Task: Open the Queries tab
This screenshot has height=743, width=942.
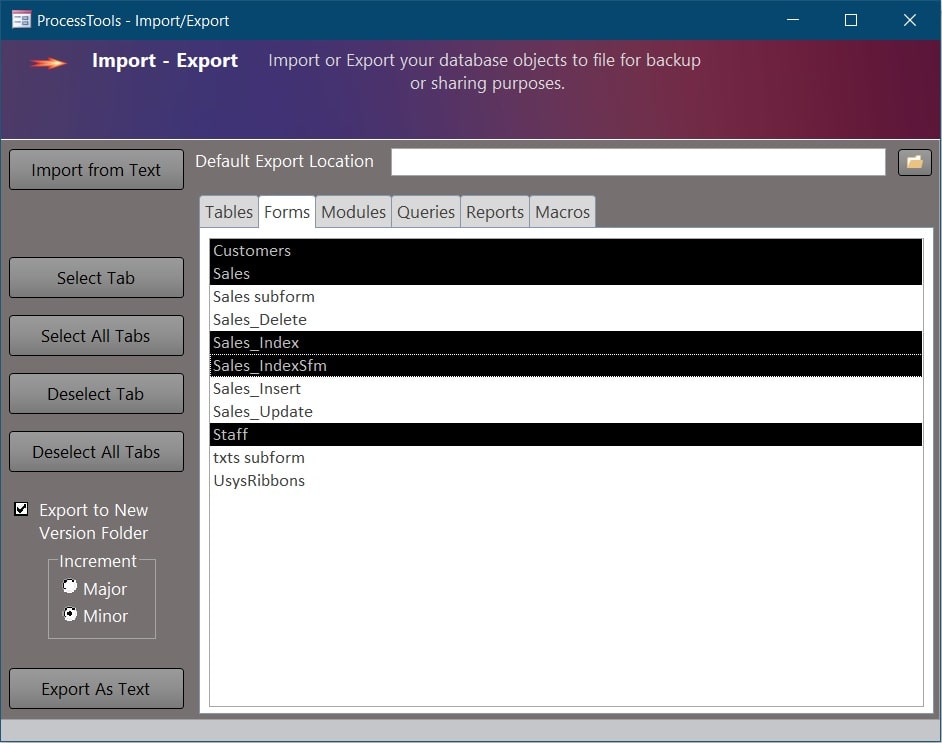Action: click(425, 211)
